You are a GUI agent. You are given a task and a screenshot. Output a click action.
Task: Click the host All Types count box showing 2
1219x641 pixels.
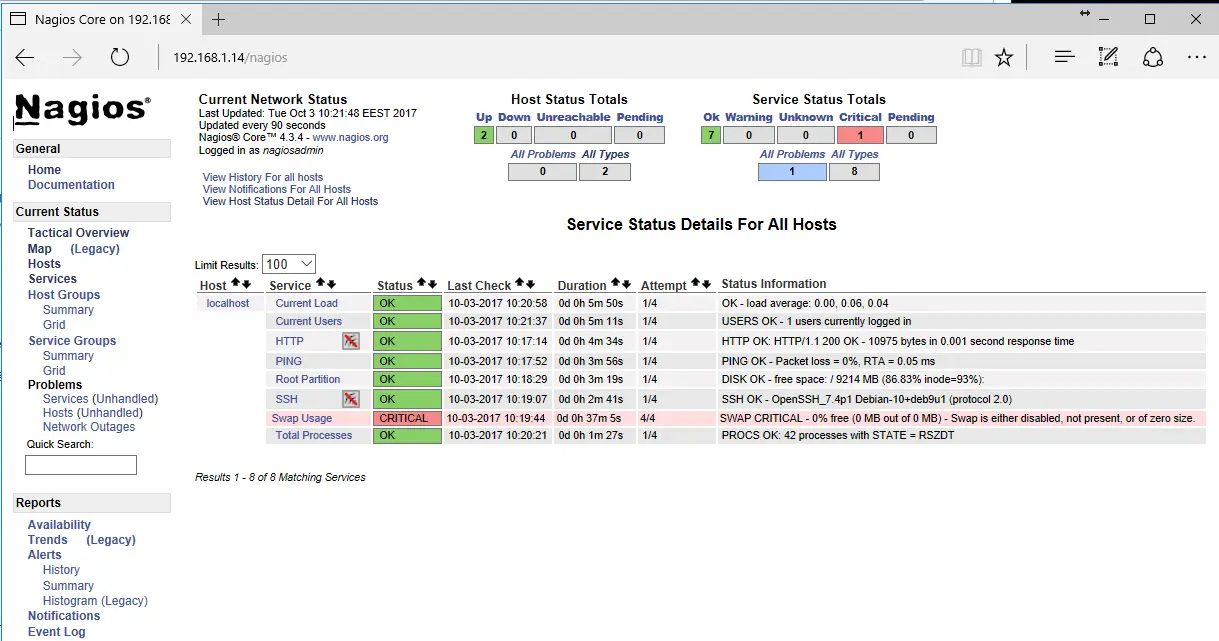(x=605, y=172)
